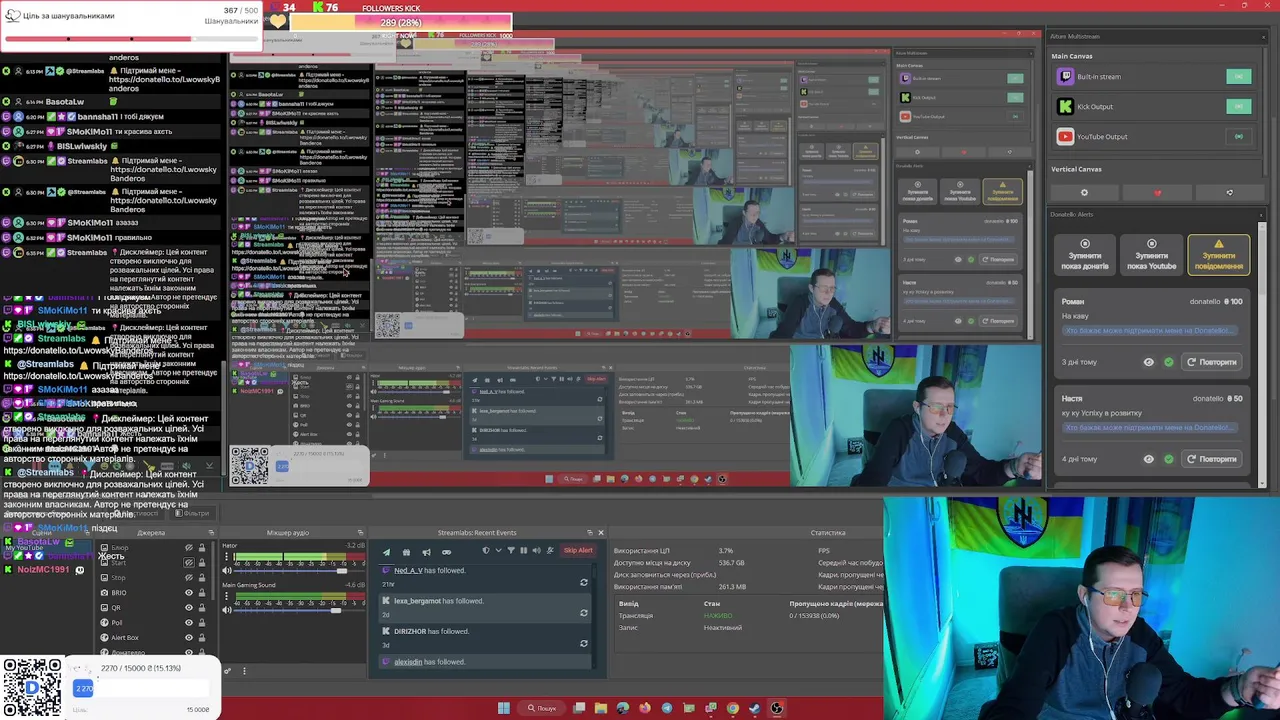
Task: Open Vertical Canvas settings gear
Action: [x=1084, y=193]
